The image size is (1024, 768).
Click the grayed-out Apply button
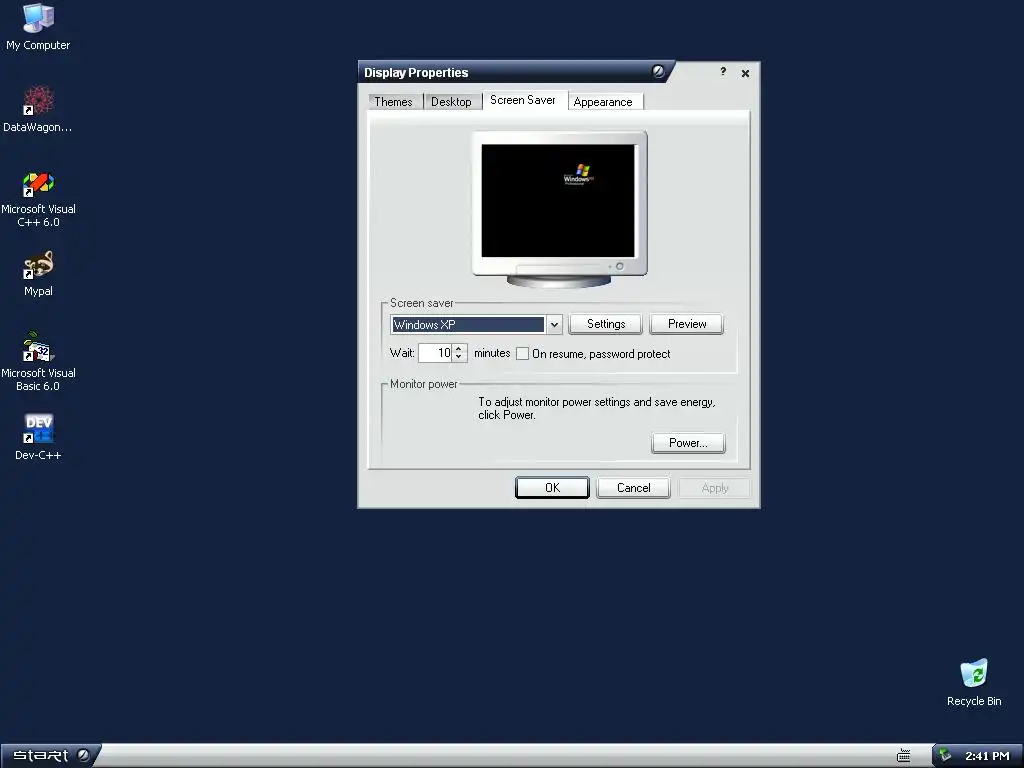click(714, 488)
